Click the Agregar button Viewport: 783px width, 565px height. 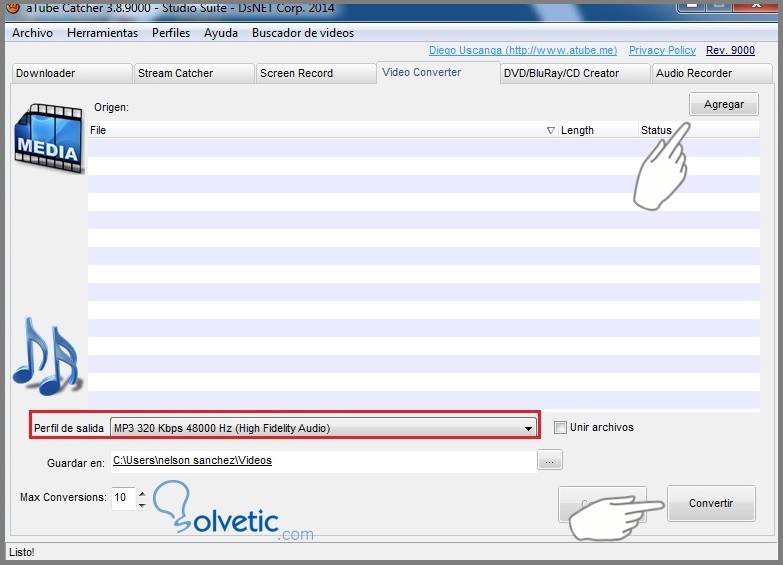pos(724,104)
